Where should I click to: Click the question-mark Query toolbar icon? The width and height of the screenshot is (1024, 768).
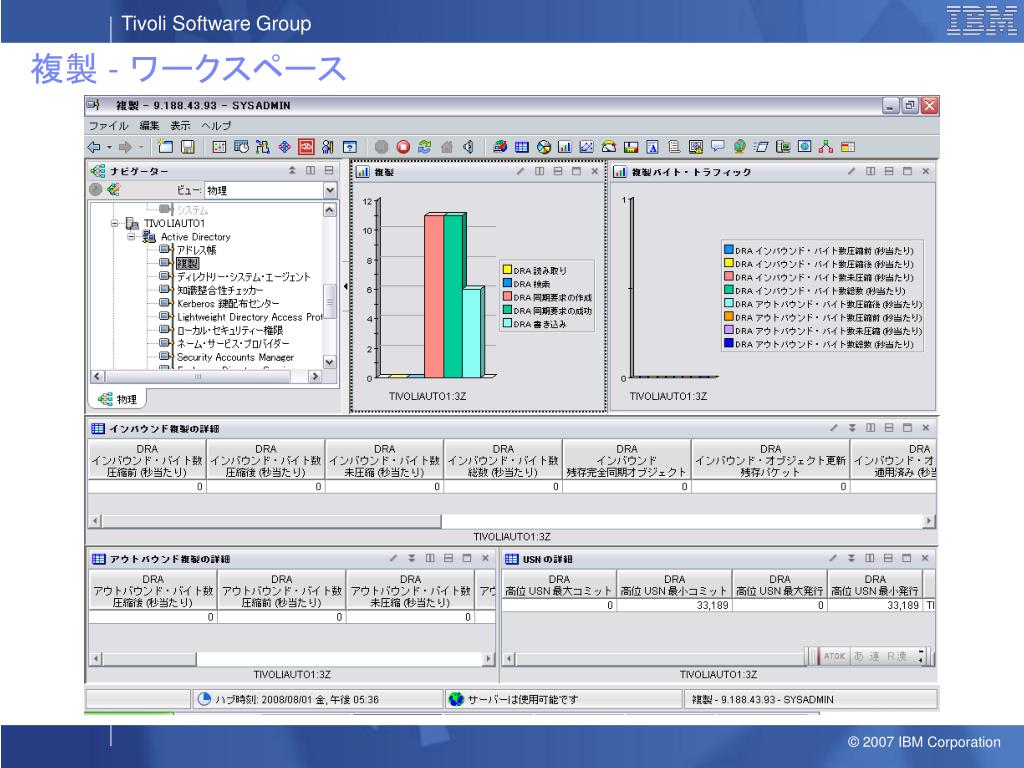pyautogui.click(x=350, y=147)
